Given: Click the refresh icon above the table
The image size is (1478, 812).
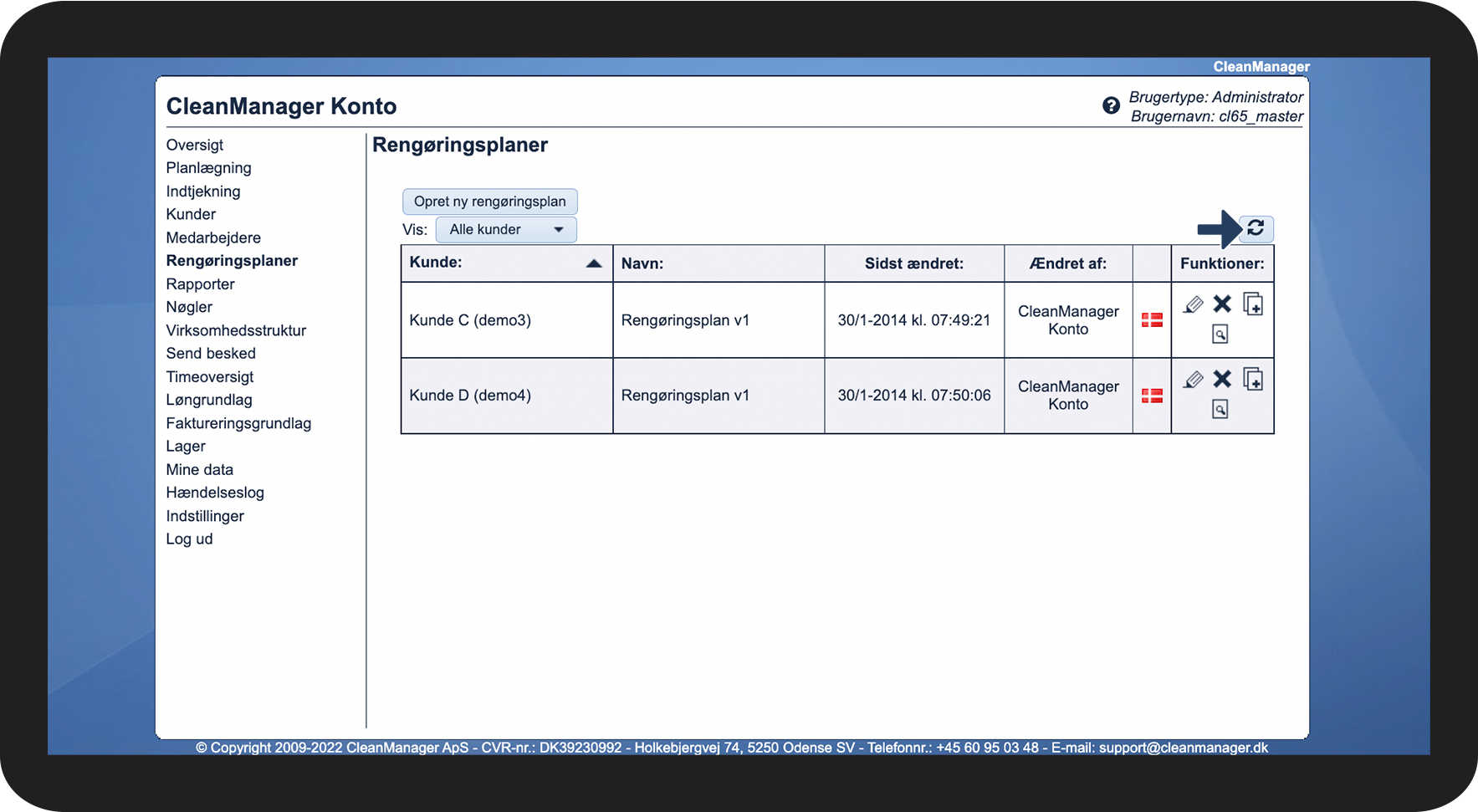Looking at the screenshot, I should (1256, 228).
